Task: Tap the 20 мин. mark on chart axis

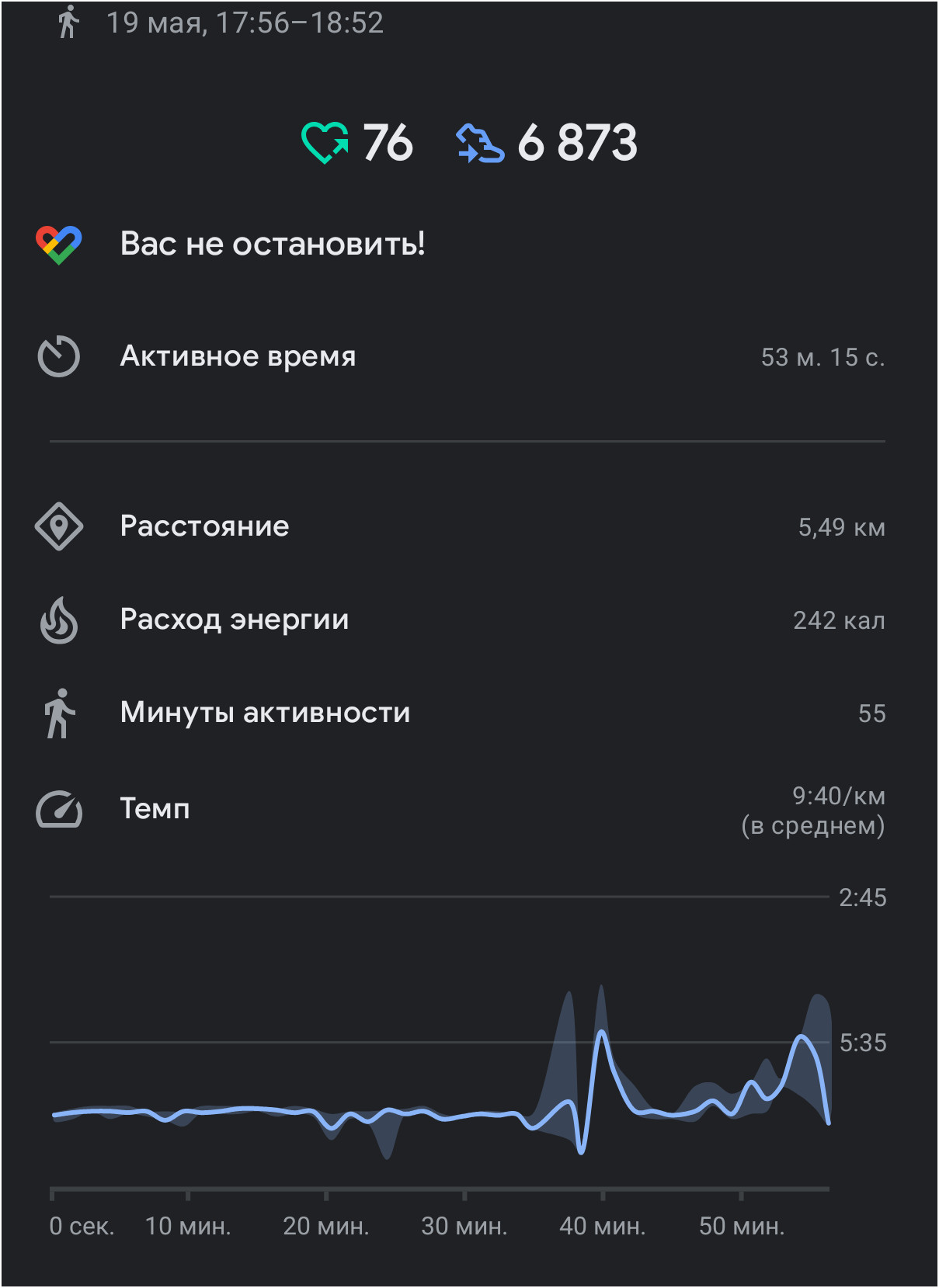Action: (326, 1226)
